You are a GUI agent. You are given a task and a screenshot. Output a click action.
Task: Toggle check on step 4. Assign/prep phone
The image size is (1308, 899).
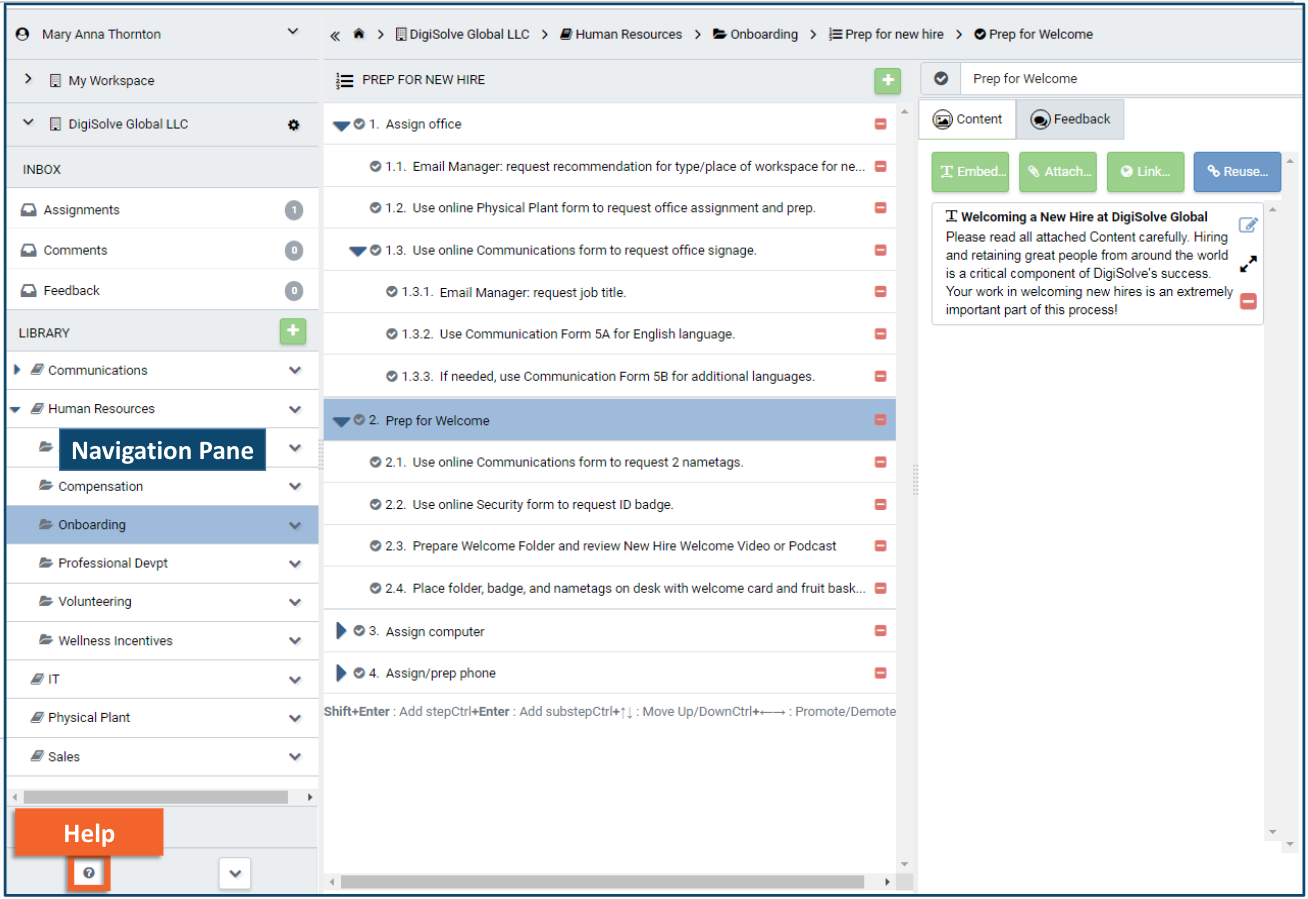click(x=359, y=673)
